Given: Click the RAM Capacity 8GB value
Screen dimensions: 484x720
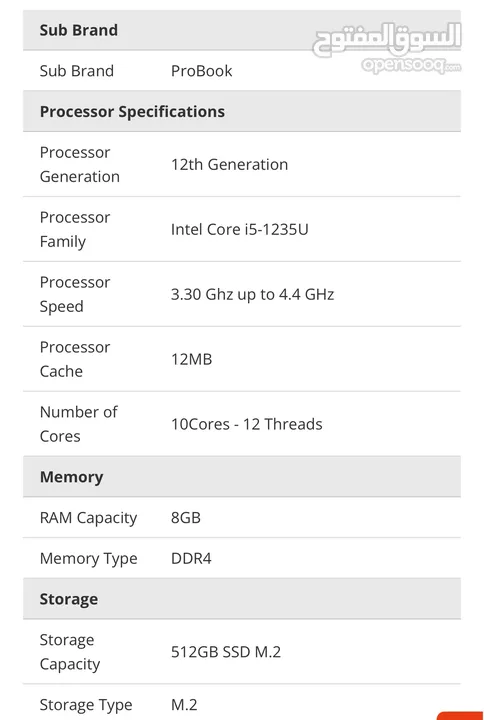Looking at the screenshot, I should 186,518.
